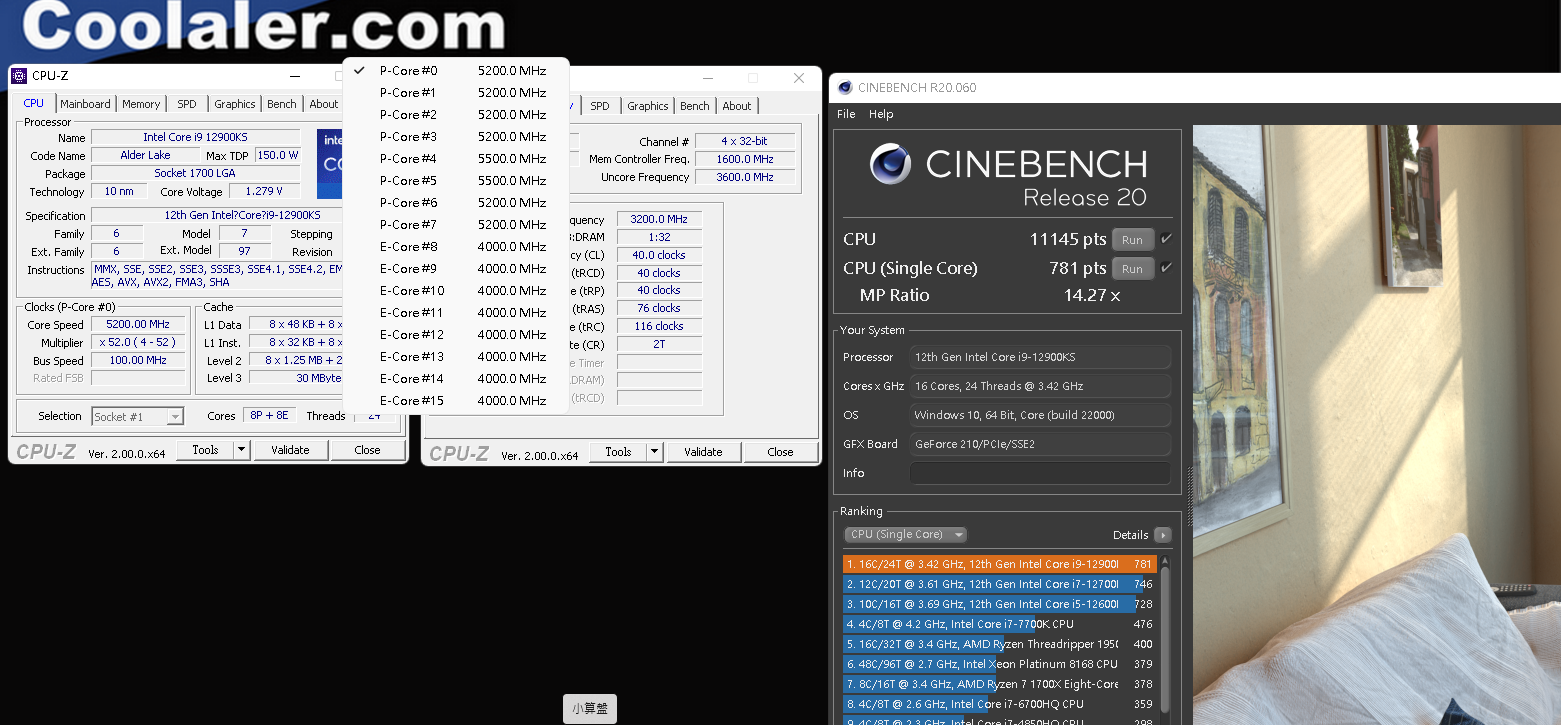1561x725 pixels.
Task: Switch to the Memory tab in left CPU-Z
Action: (x=141, y=104)
